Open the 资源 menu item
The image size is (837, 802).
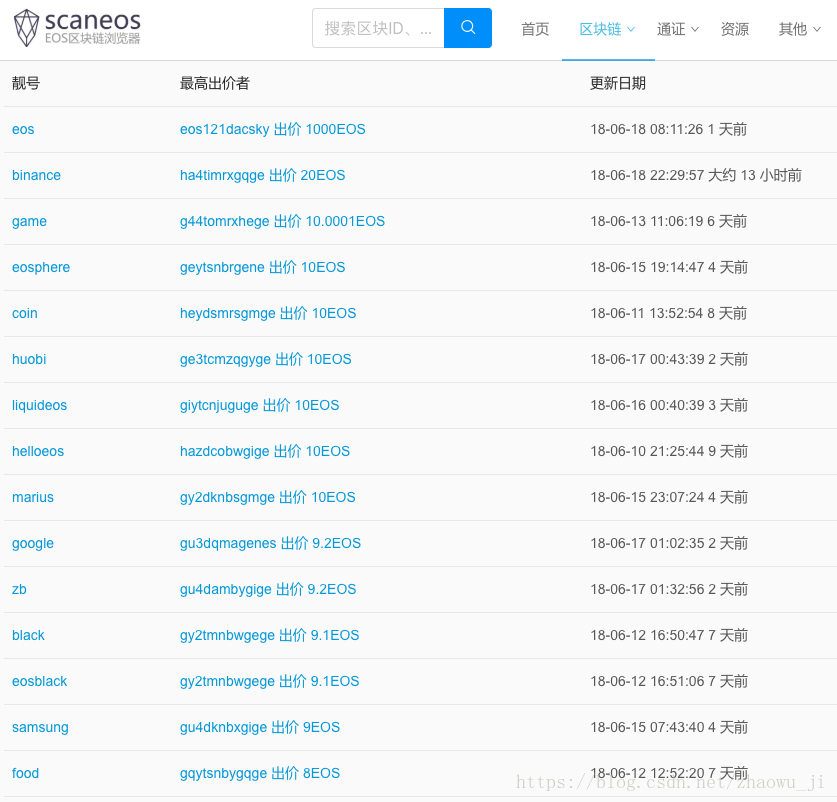[x=735, y=29]
